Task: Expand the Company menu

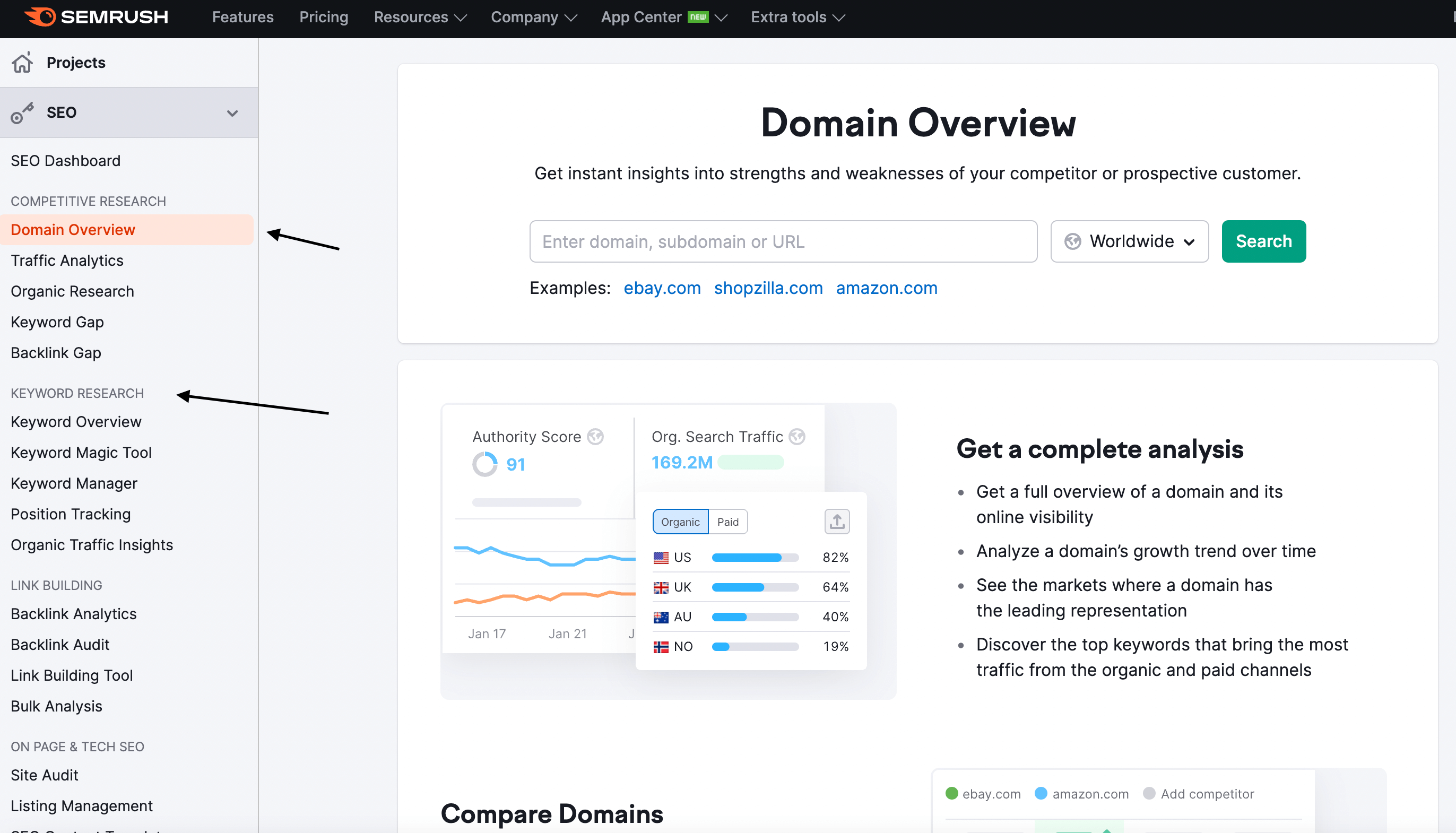Action: click(534, 17)
